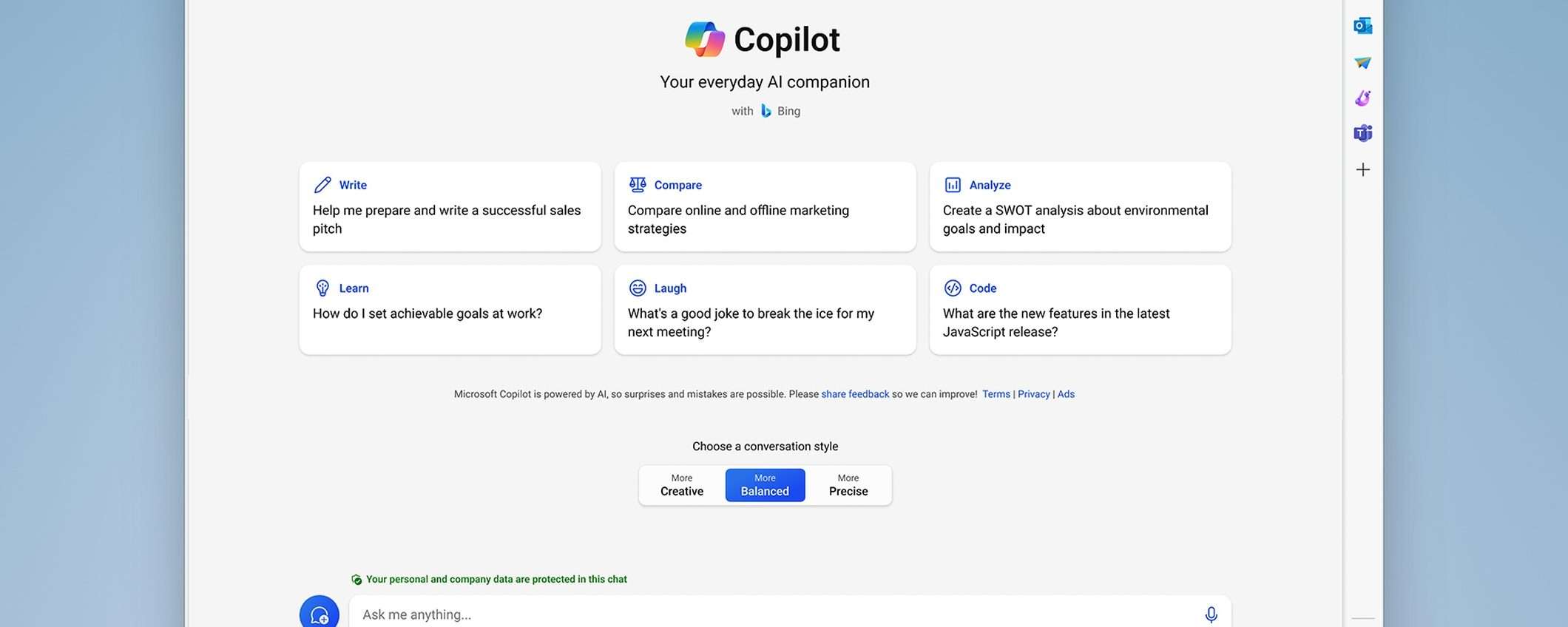The width and height of the screenshot is (1568, 627).
Task: Choose the Write sales pitch suggestion card
Action: coord(450,207)
